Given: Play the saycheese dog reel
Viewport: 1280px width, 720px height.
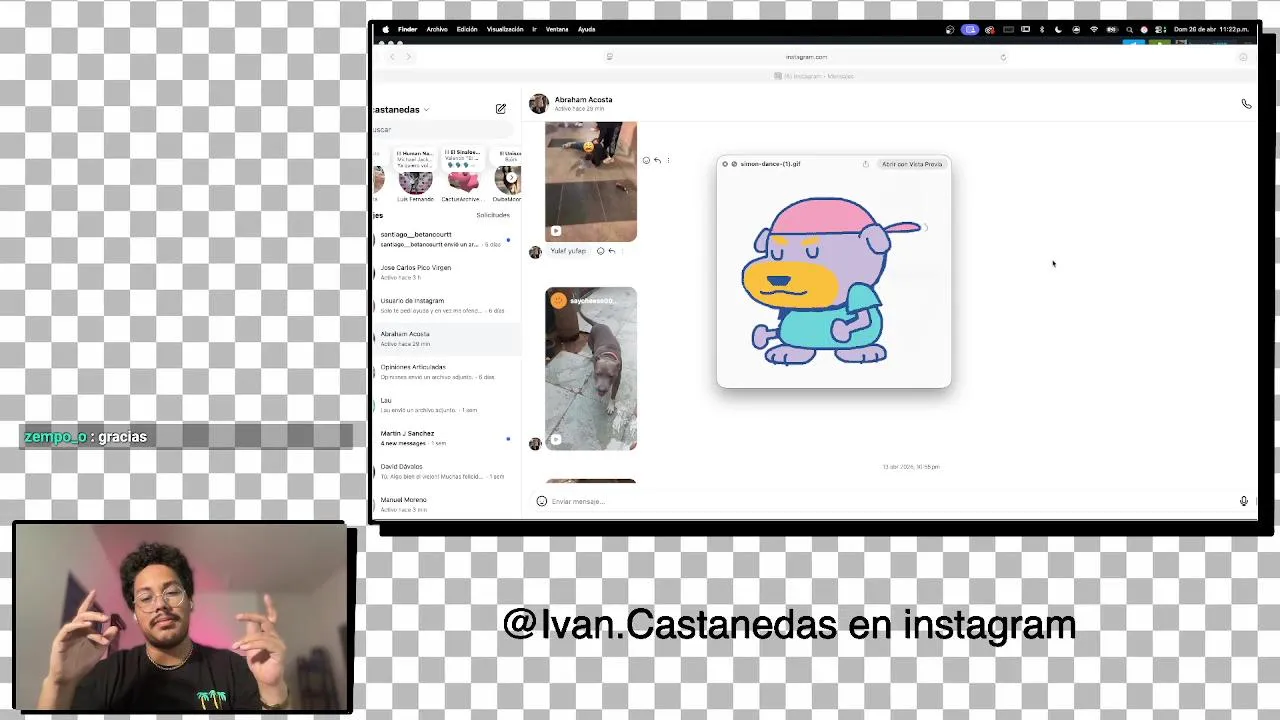Looking at the screenshot, I should click(591, 368).
